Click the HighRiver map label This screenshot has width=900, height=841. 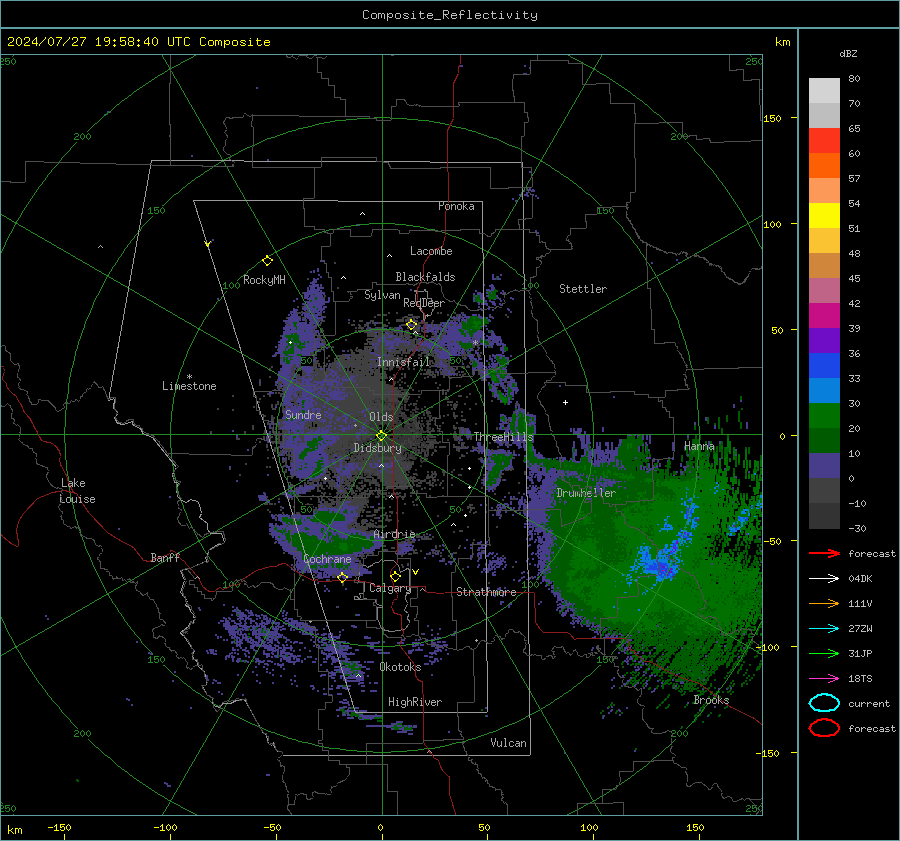(x=415, y=702)
